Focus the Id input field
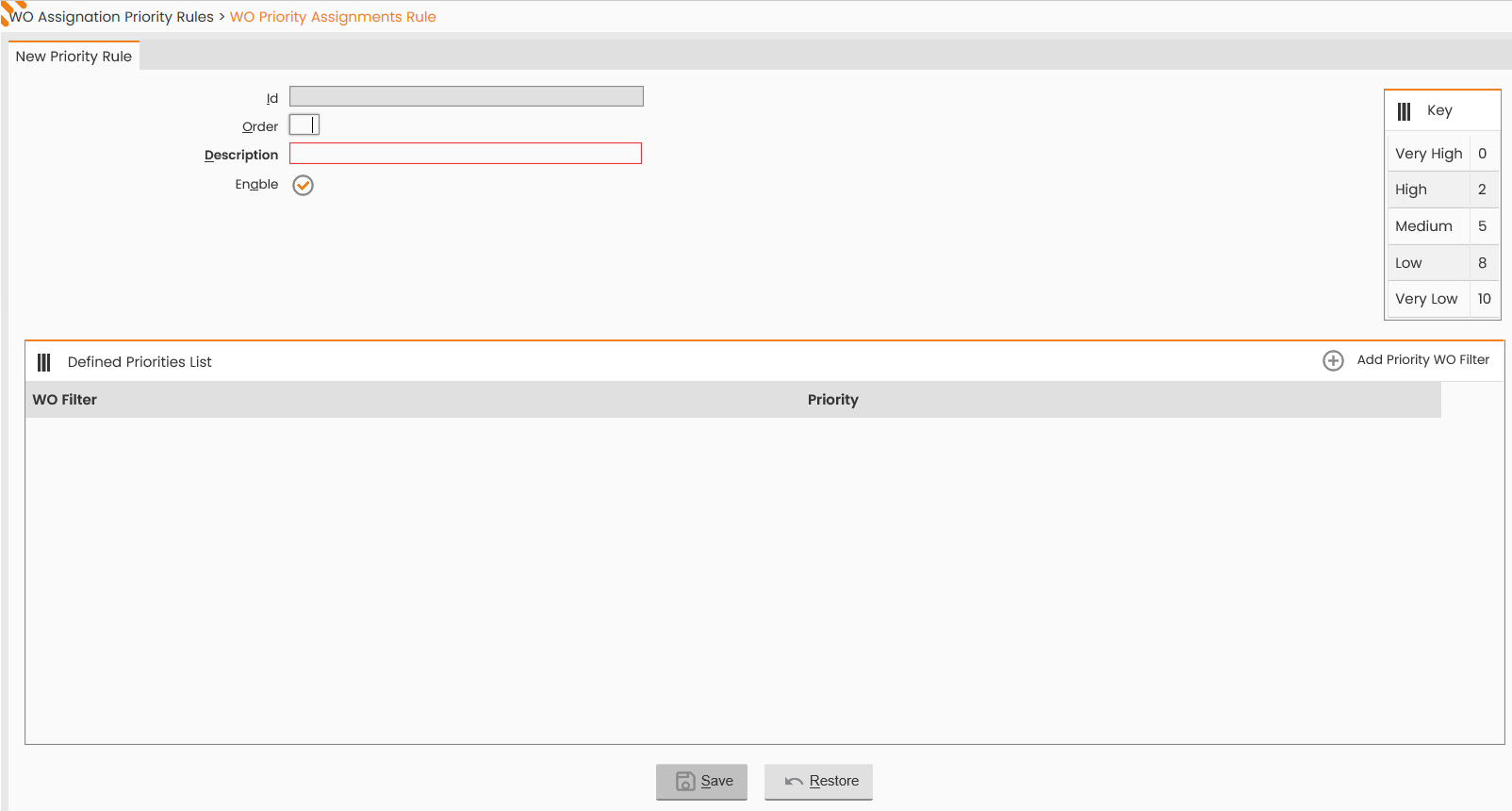Image resolution: width=1512 pixels, height=811 pixels. pos(467,96)
